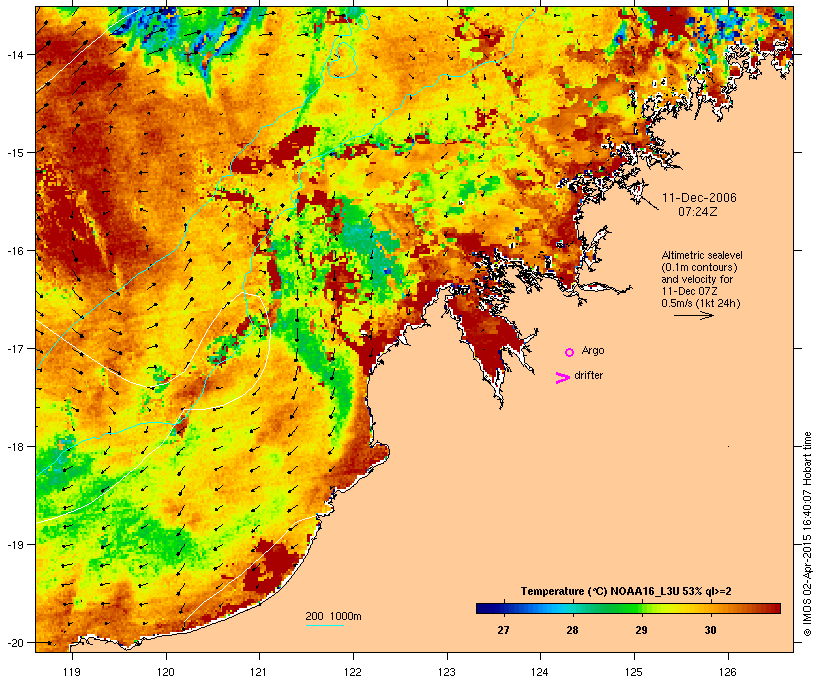Click latitude axis label '-20'
Image resolution: width=820 pixels, height=680 pixels.
(14, 642)
